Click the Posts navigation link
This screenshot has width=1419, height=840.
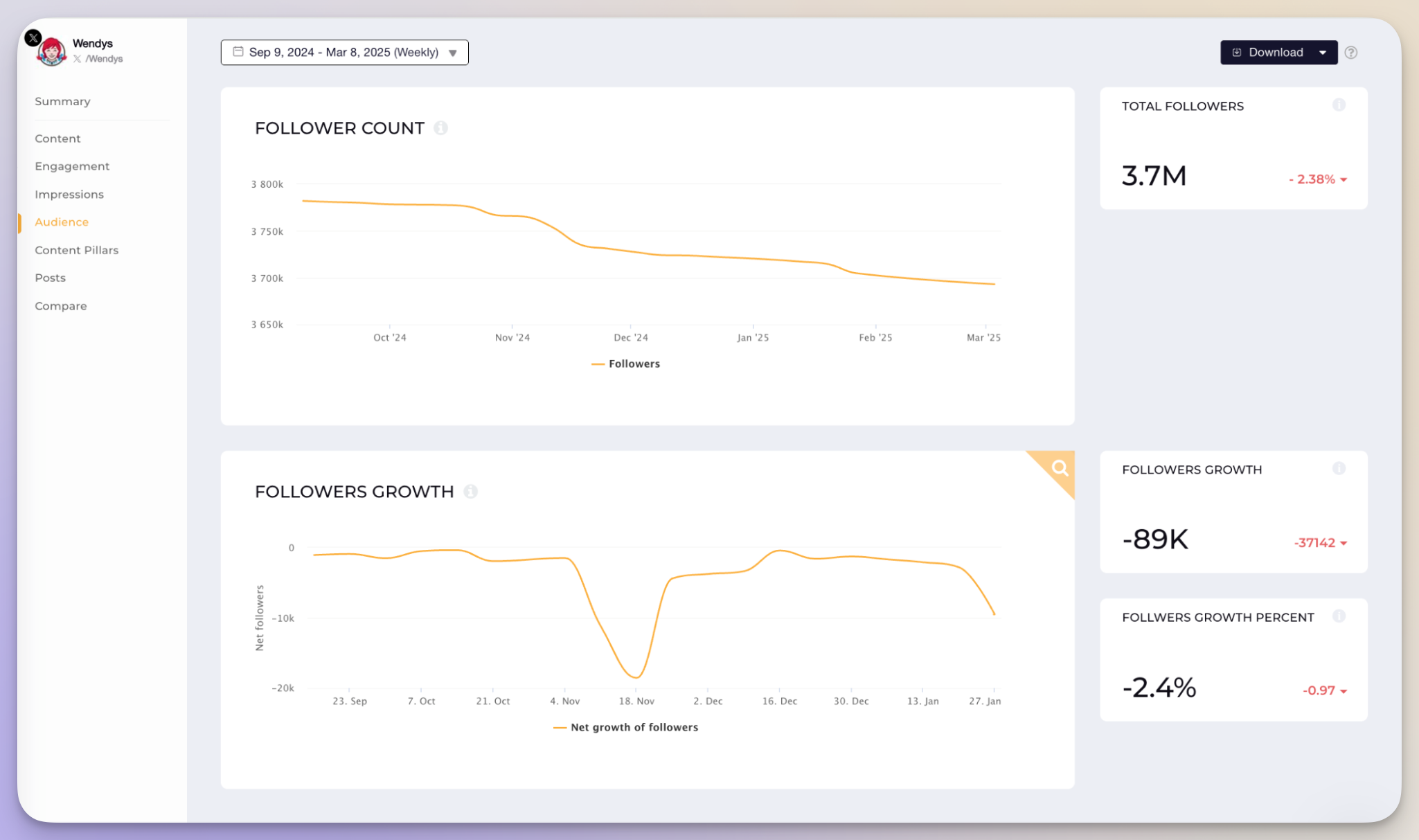50,277
